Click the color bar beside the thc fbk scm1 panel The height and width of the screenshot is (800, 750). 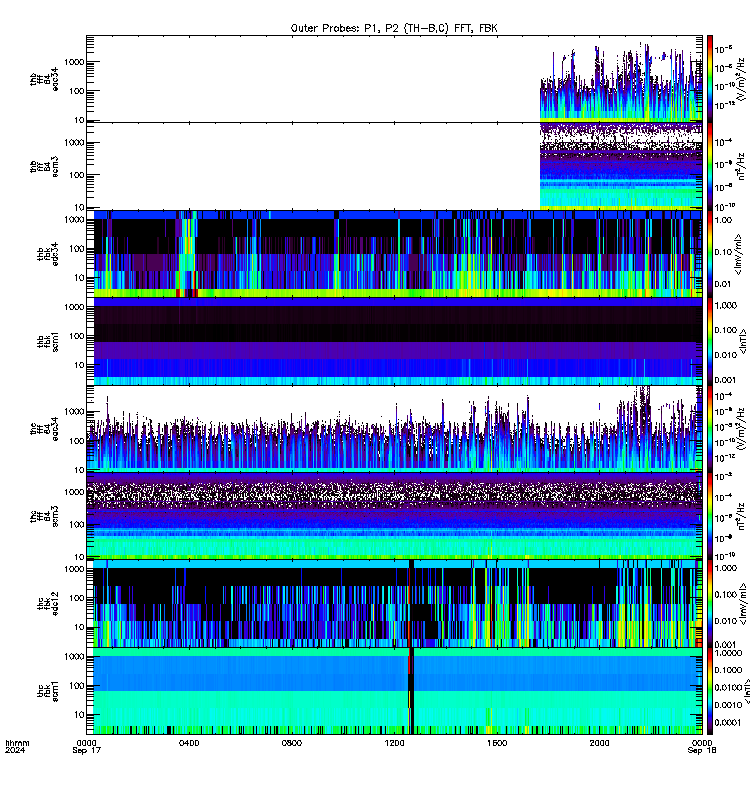click(709, 691)
